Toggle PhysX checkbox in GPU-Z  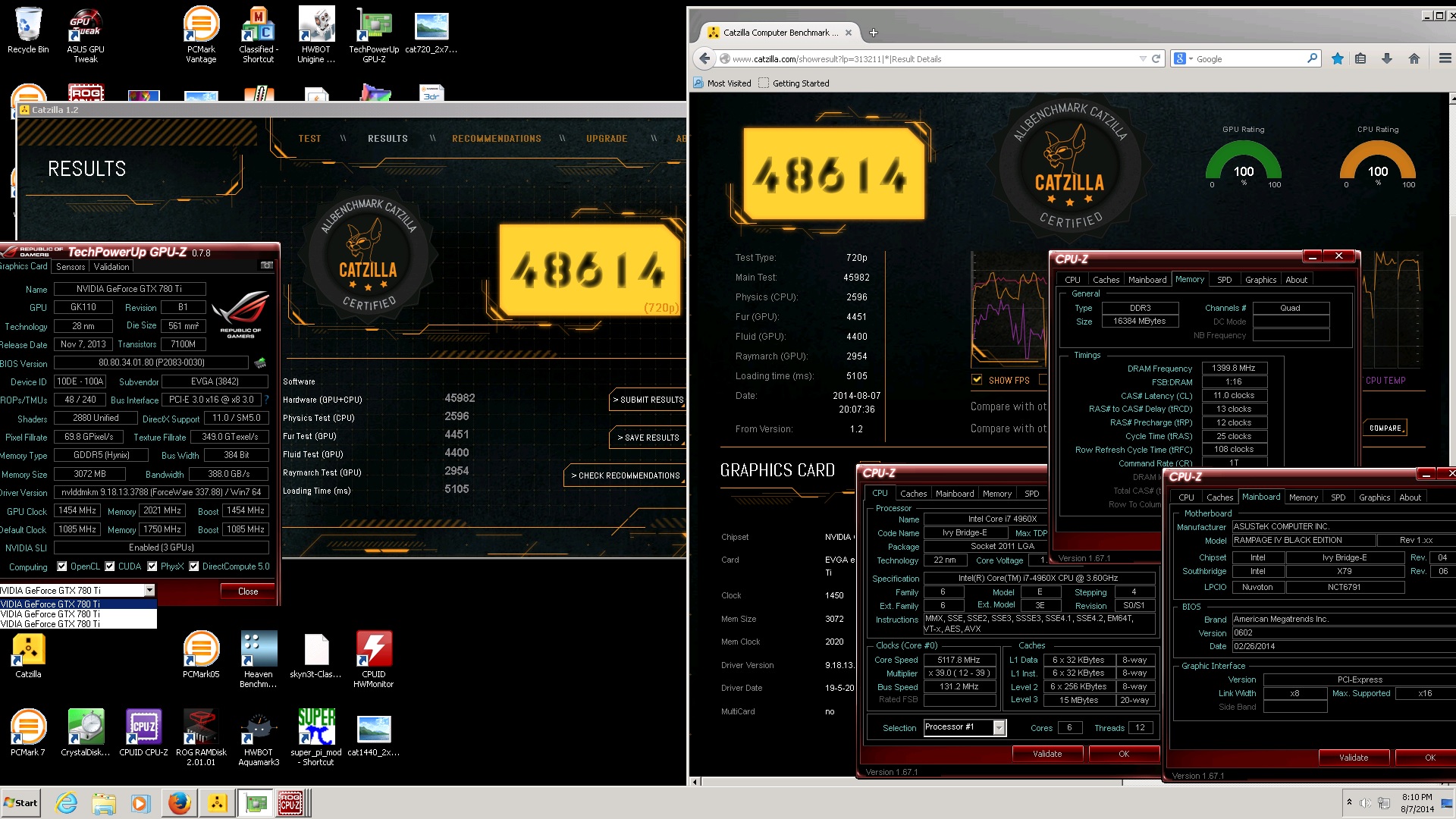152,566
